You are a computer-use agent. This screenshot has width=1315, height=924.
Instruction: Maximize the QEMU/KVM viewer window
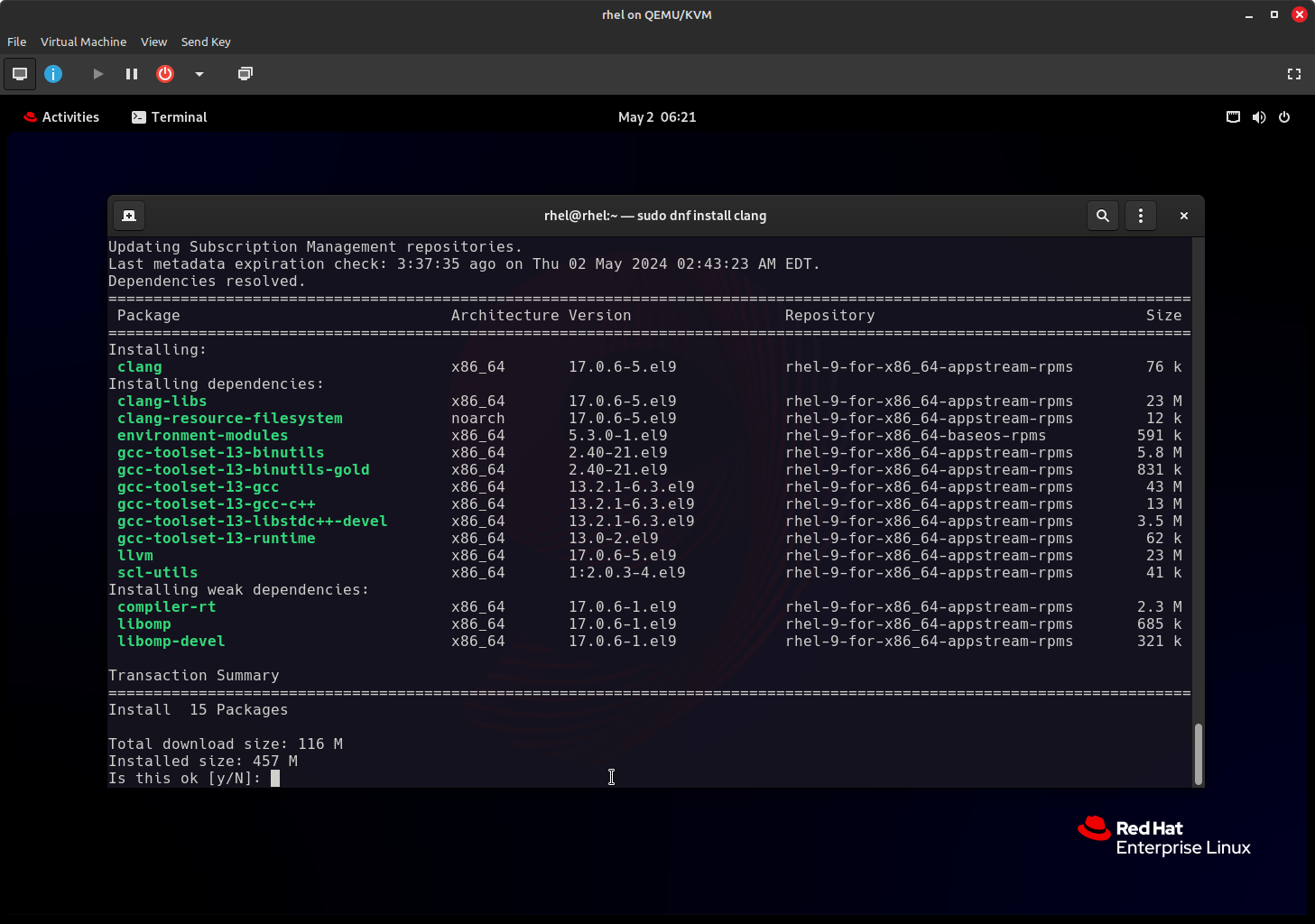pos(1274,14)
